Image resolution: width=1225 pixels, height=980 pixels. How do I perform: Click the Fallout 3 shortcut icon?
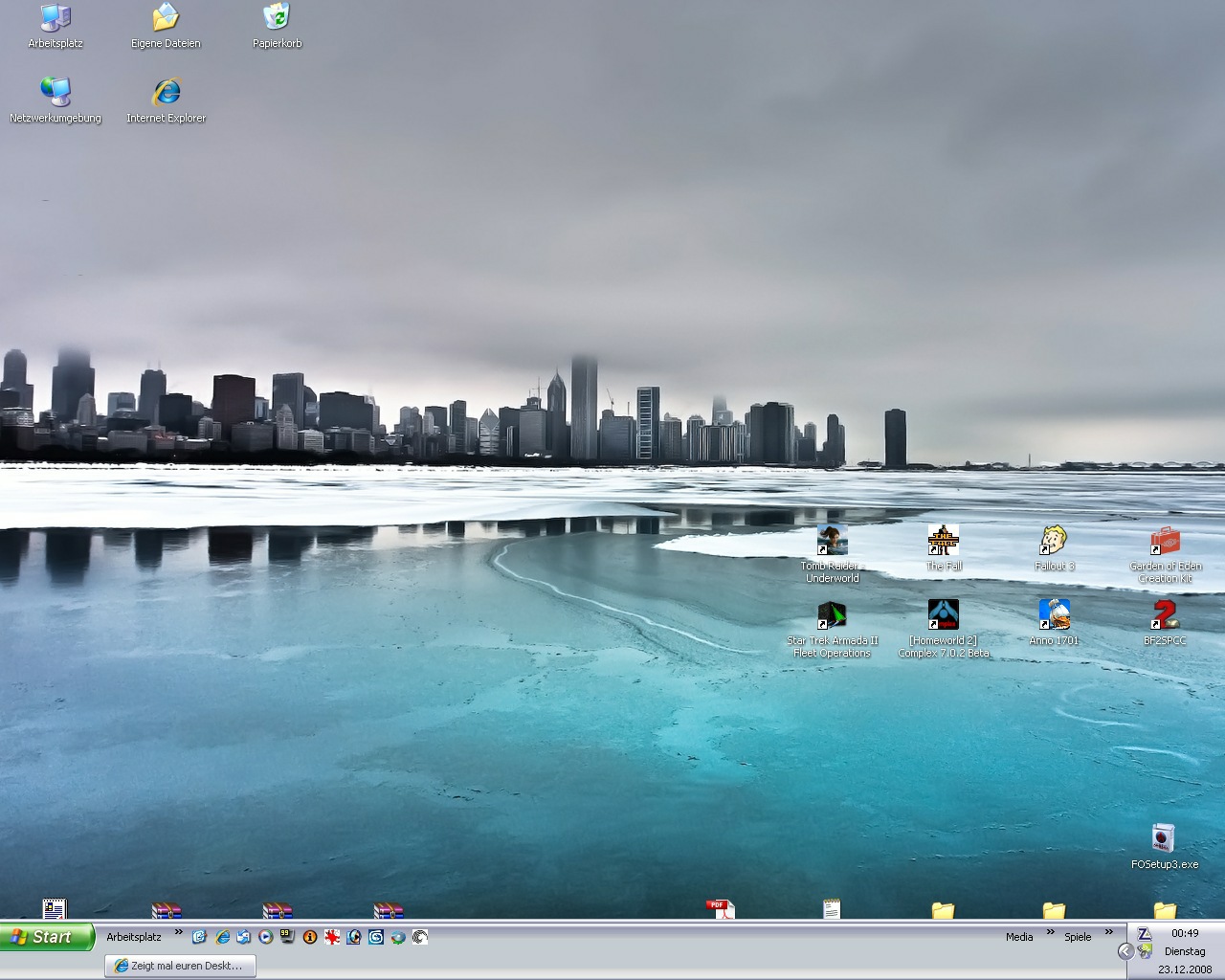[x=1054, y=542]
